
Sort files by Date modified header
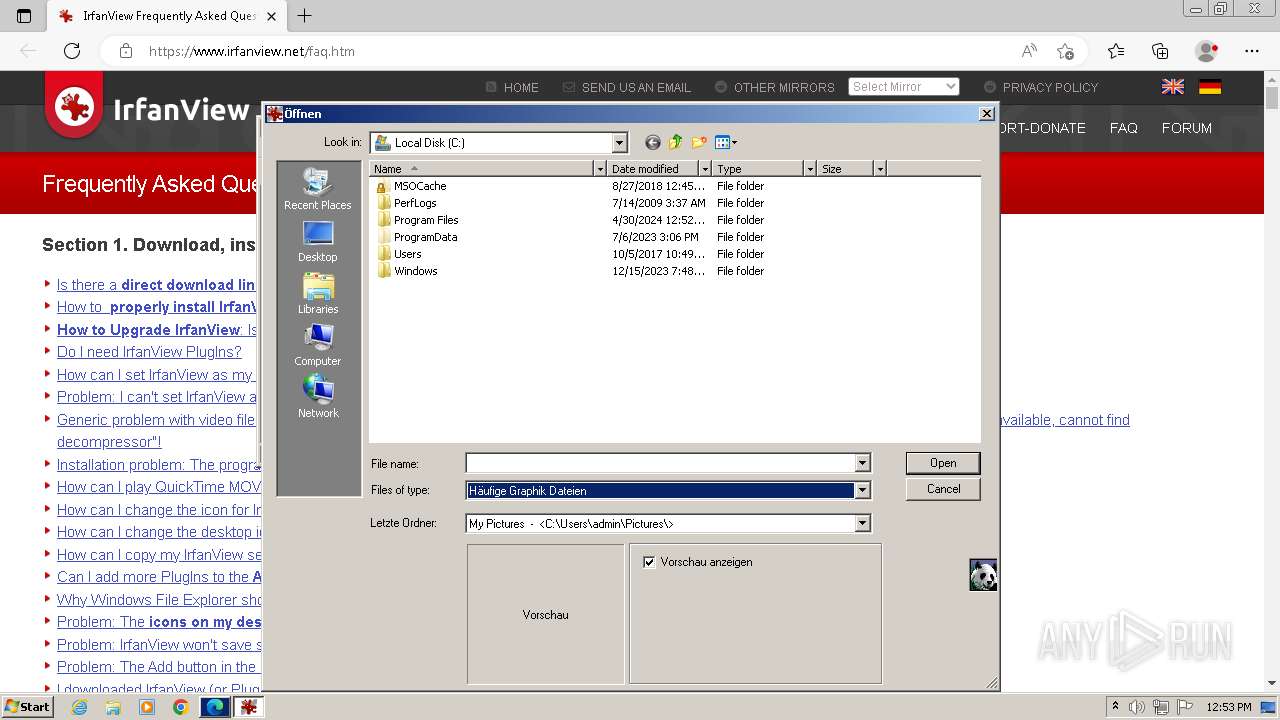coord(653,169)
